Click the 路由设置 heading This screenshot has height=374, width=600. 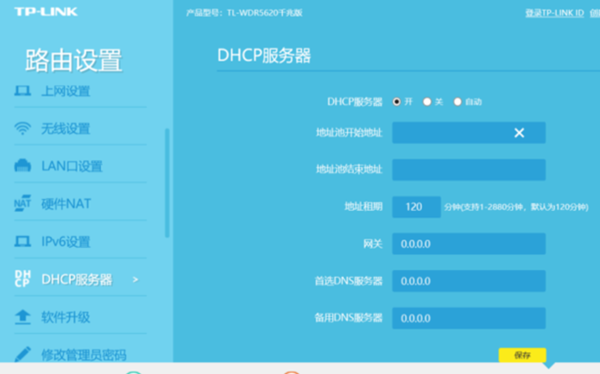73,60
